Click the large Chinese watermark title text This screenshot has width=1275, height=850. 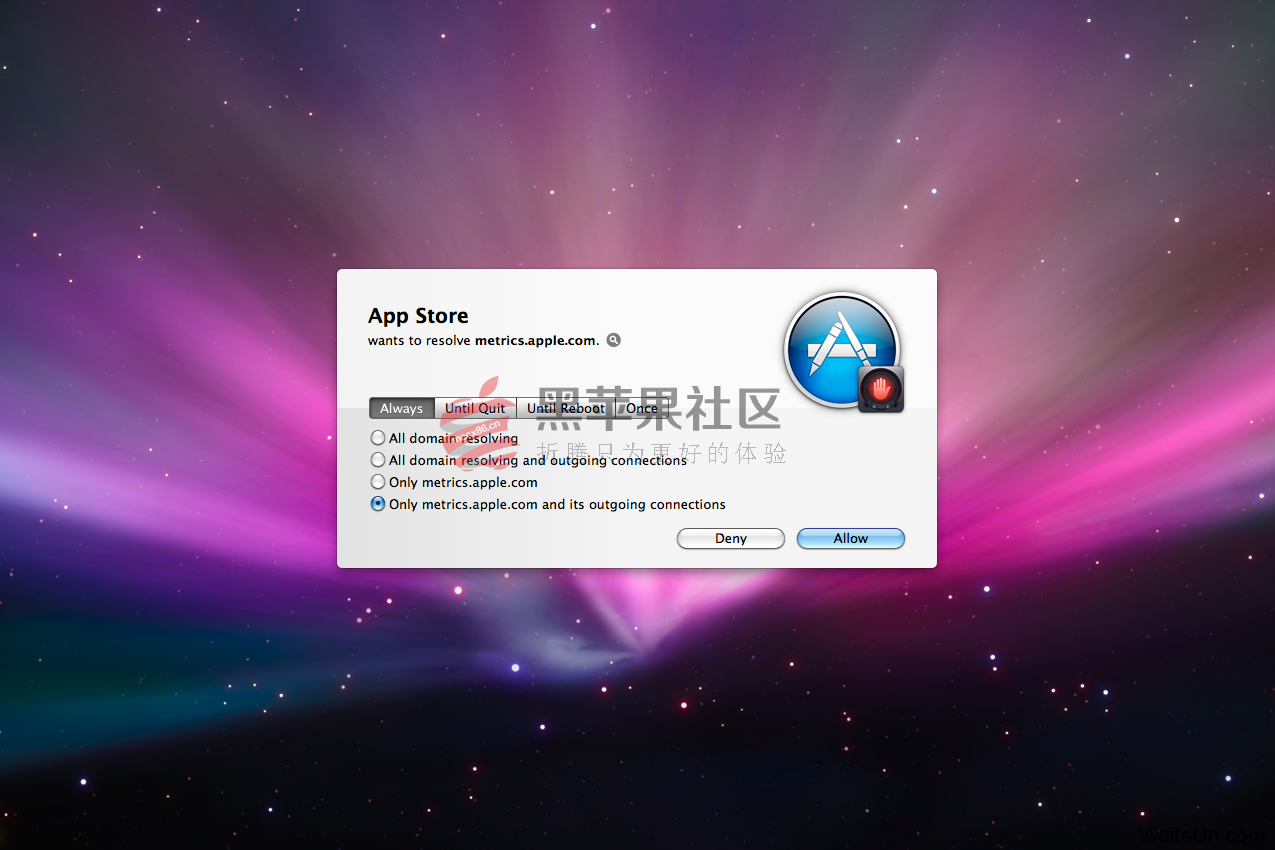659,408
